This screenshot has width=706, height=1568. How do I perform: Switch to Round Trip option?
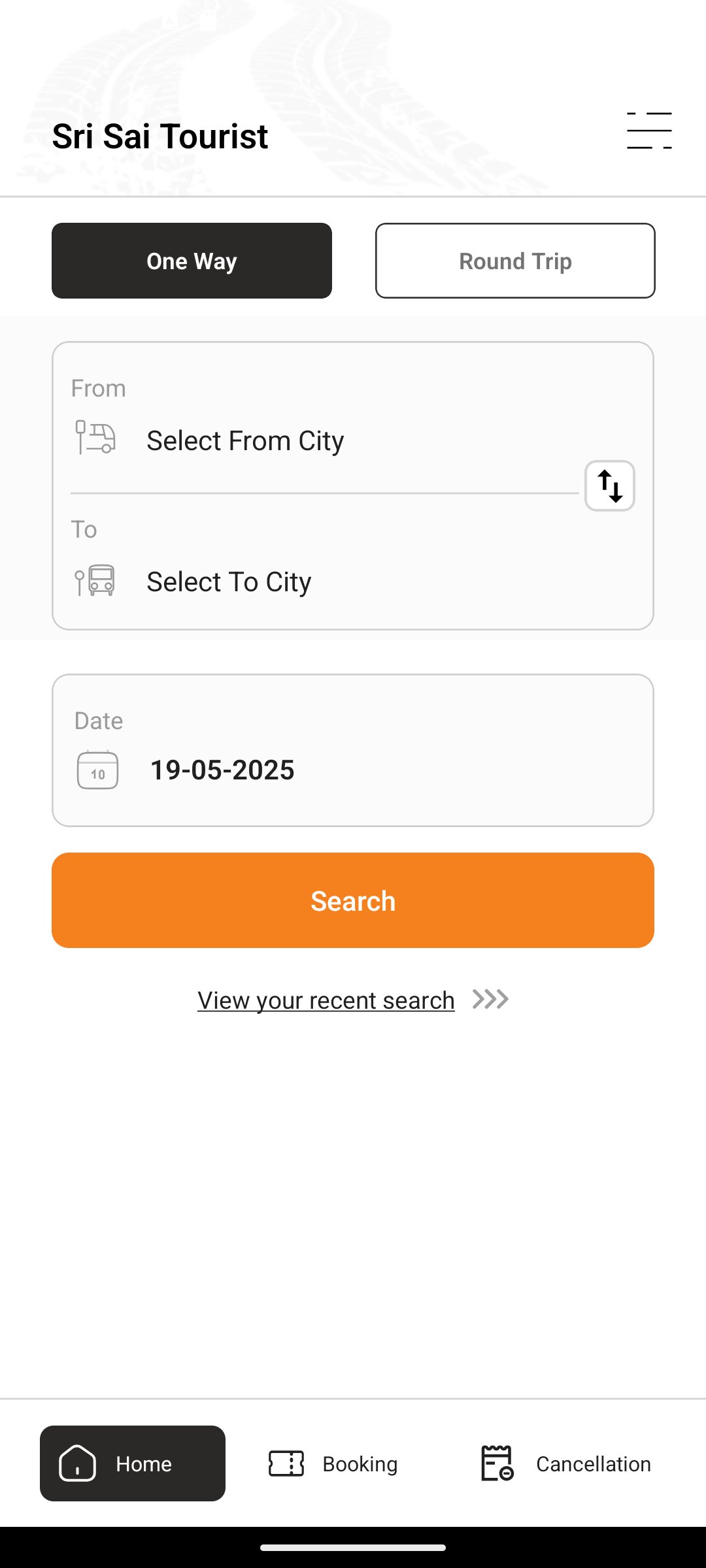[515, 261]
